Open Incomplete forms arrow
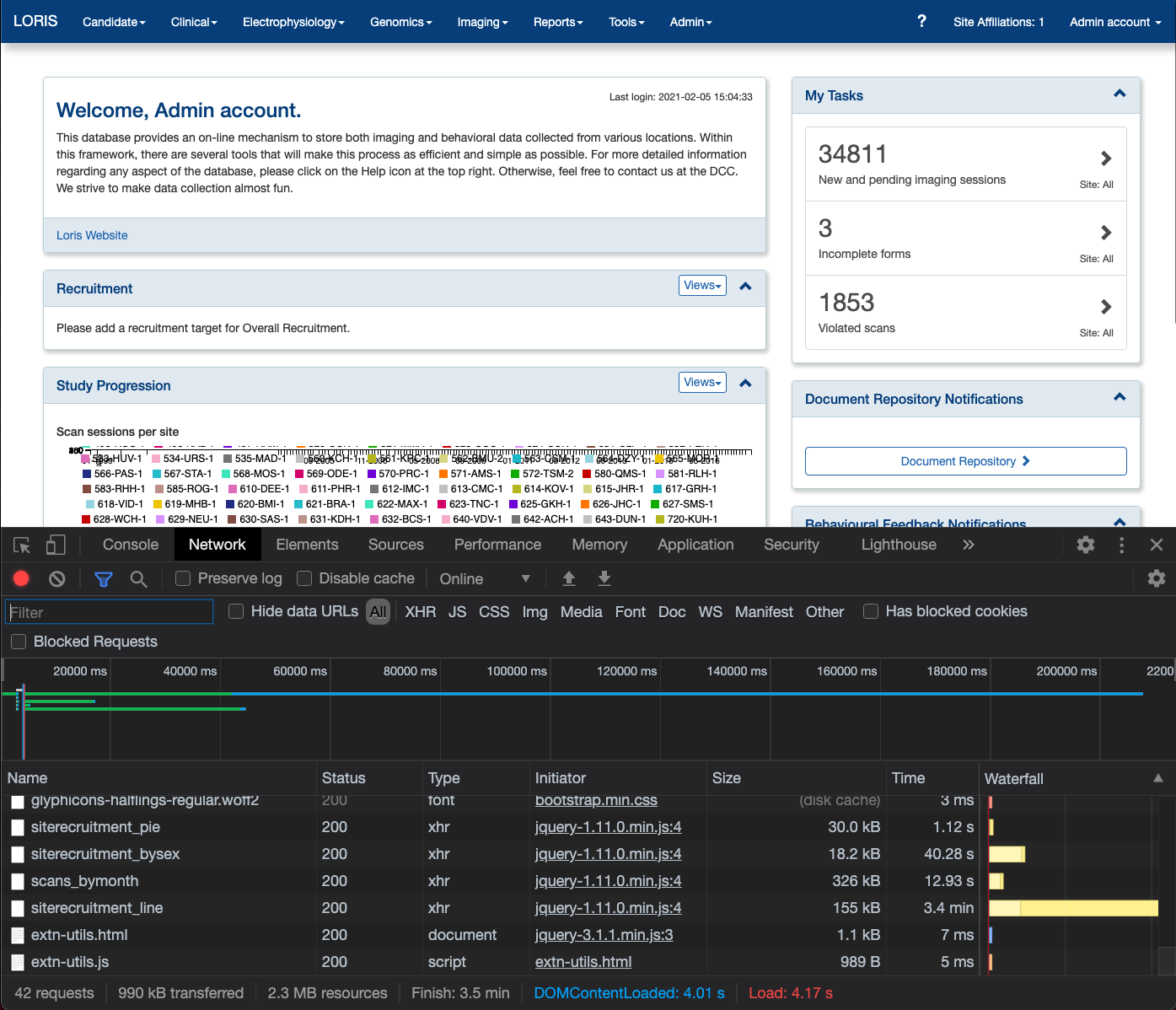Viewport: 1176px width, 1010px height. point(1106,233)
